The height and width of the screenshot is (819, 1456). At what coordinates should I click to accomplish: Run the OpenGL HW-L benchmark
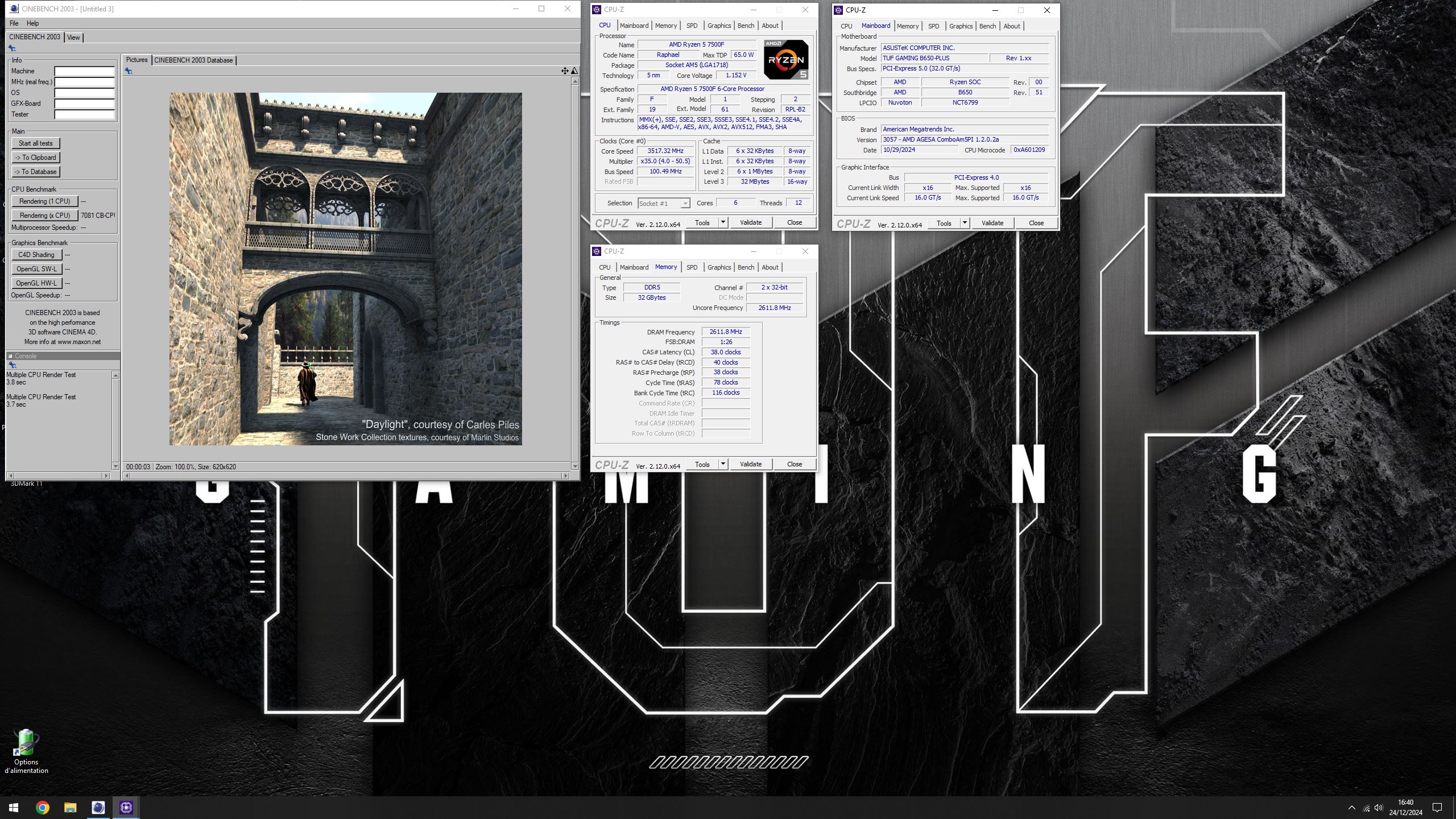[37, 283]
